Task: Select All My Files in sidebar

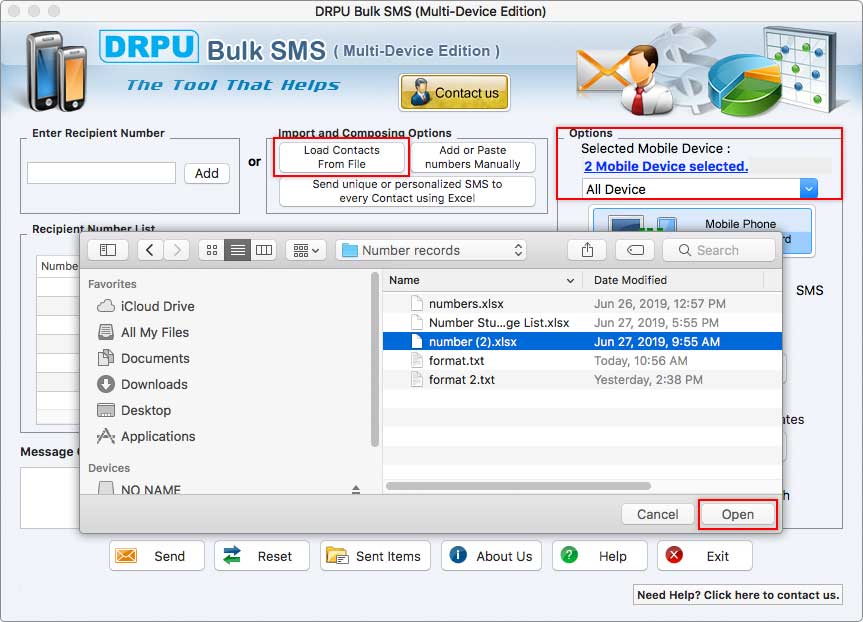Action: point(143,332)
